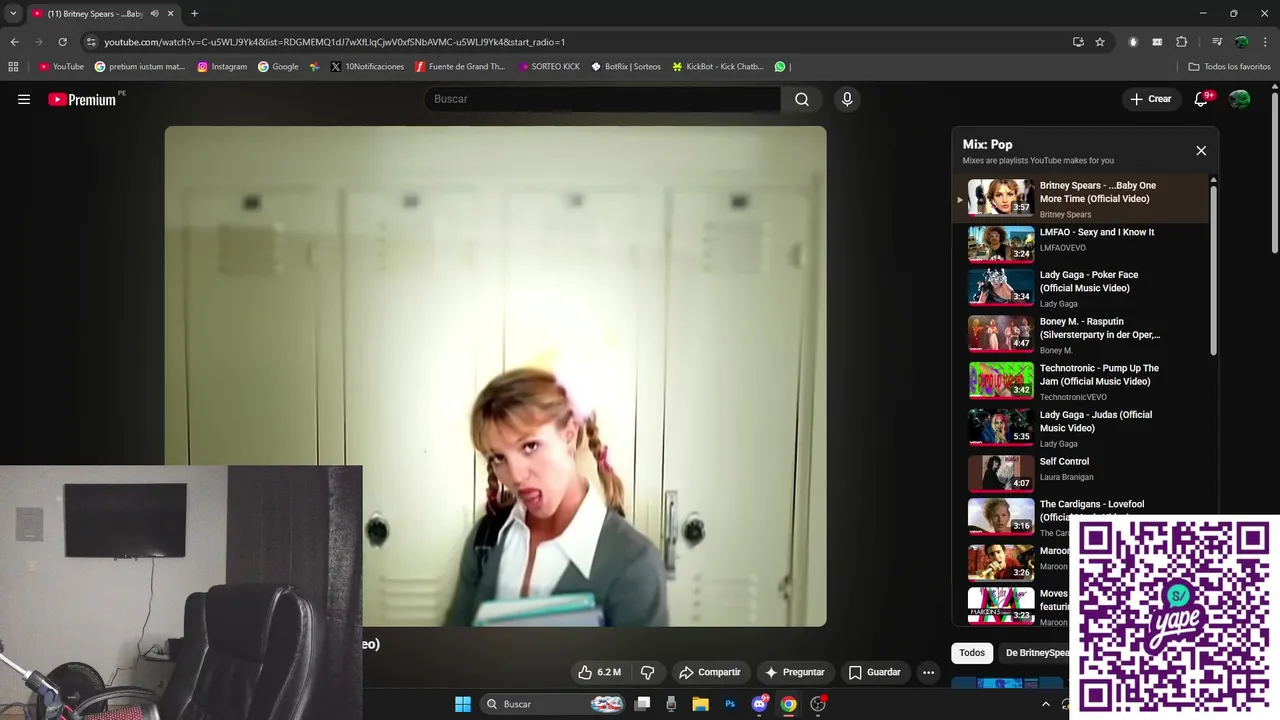1280x720 pixels.
Task: Click the address bar URL
Action: [335, 42]
